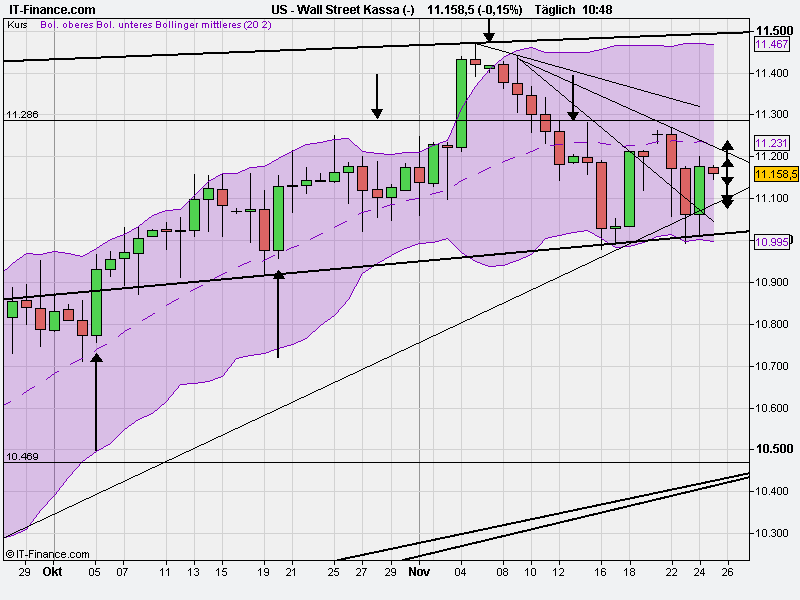Image resolution: width=800 pixels, height=600 pixels.
Task: Click the '26' date axis label
Action: pos(728,572)
